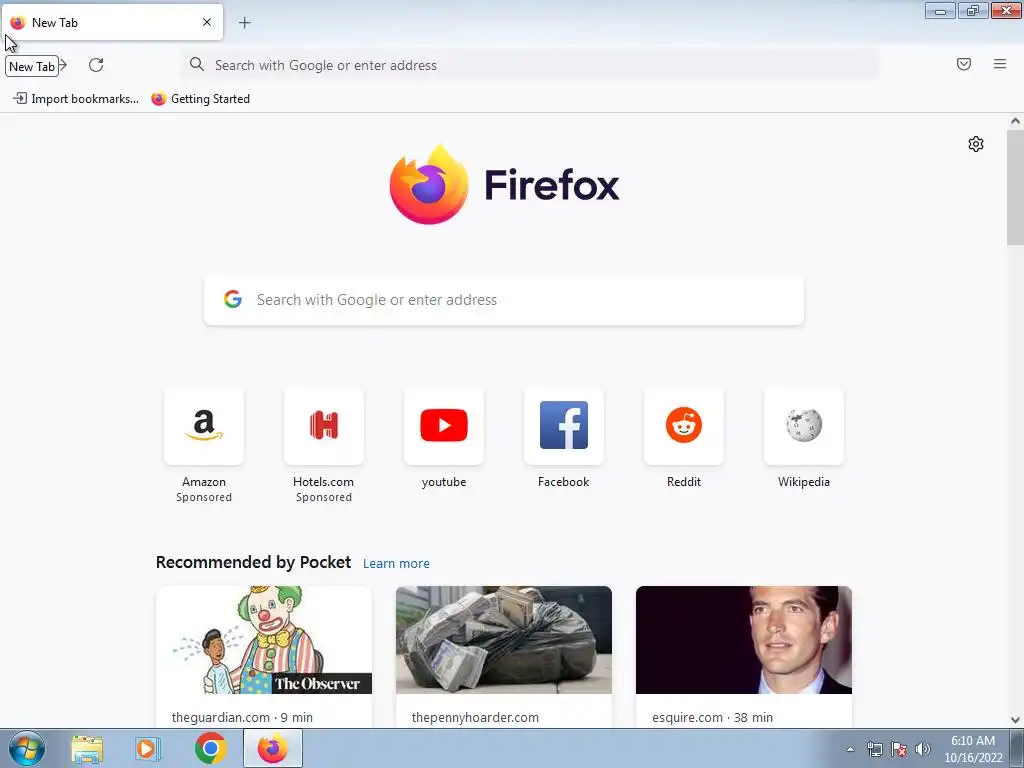Screen dimensions: 1024x768
Task: Click the Firefox taskbar button
Action: point(273,748)
